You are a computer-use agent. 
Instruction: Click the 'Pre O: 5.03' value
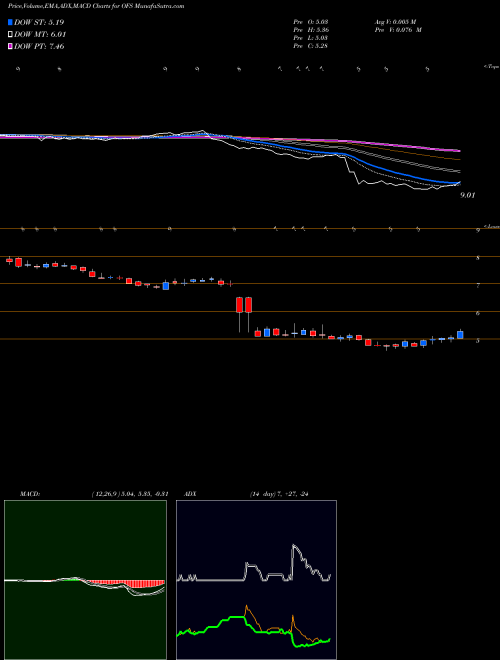coord(311,22)
